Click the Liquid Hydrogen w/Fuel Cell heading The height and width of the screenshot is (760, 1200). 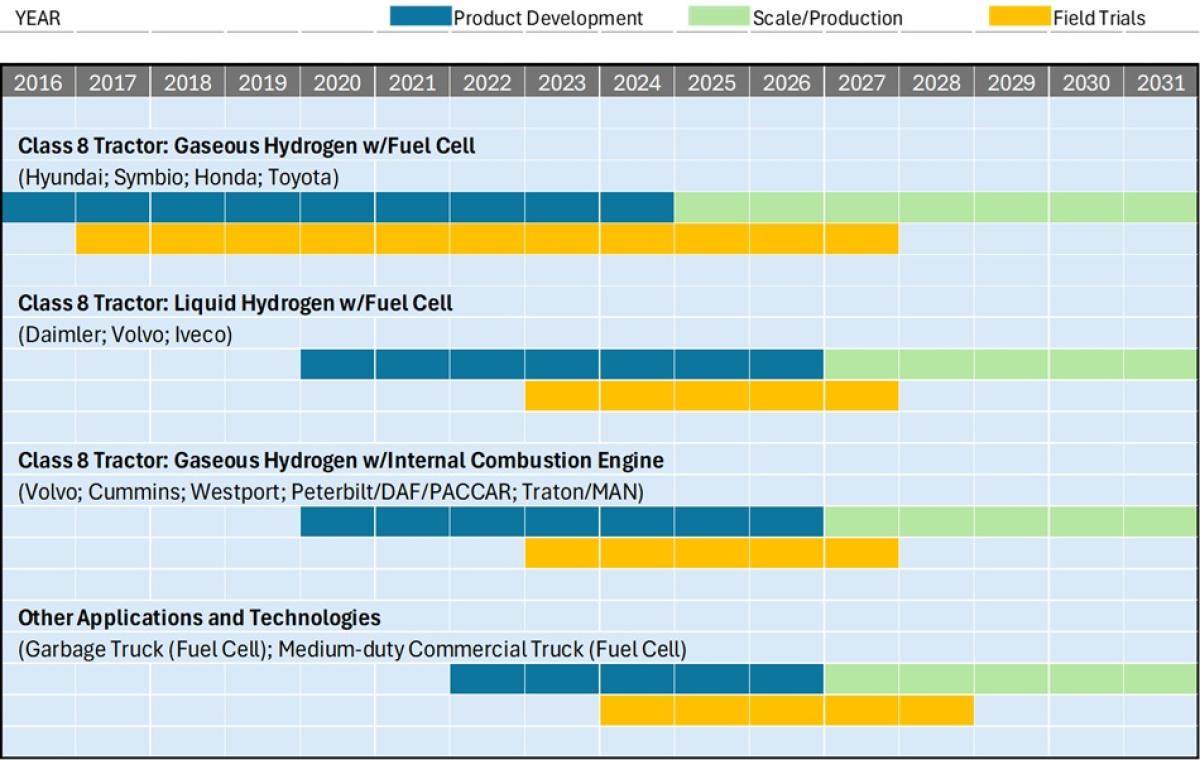click(235, 303)
